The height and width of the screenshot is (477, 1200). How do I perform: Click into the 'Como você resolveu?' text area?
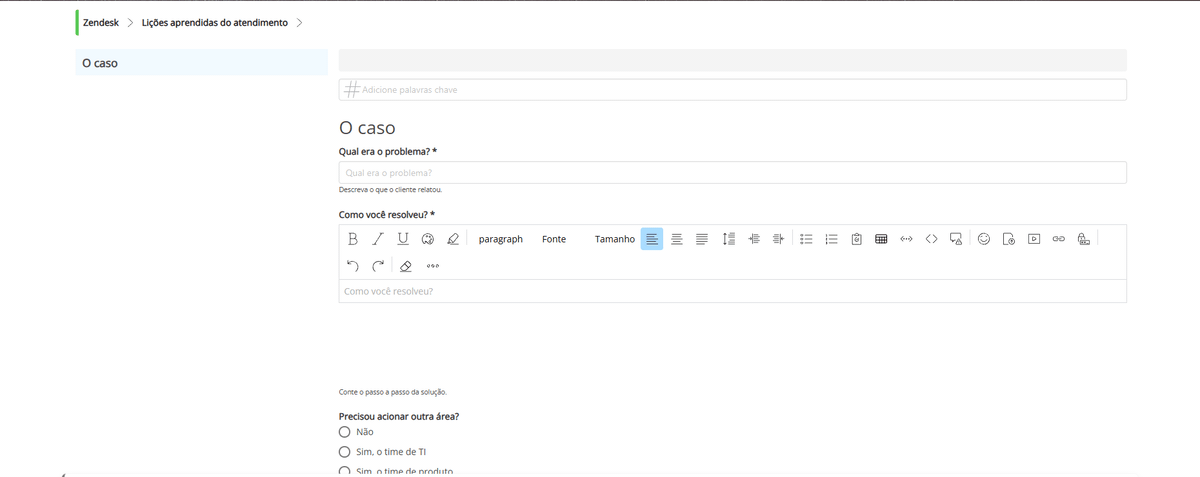(x=733, y=291)
